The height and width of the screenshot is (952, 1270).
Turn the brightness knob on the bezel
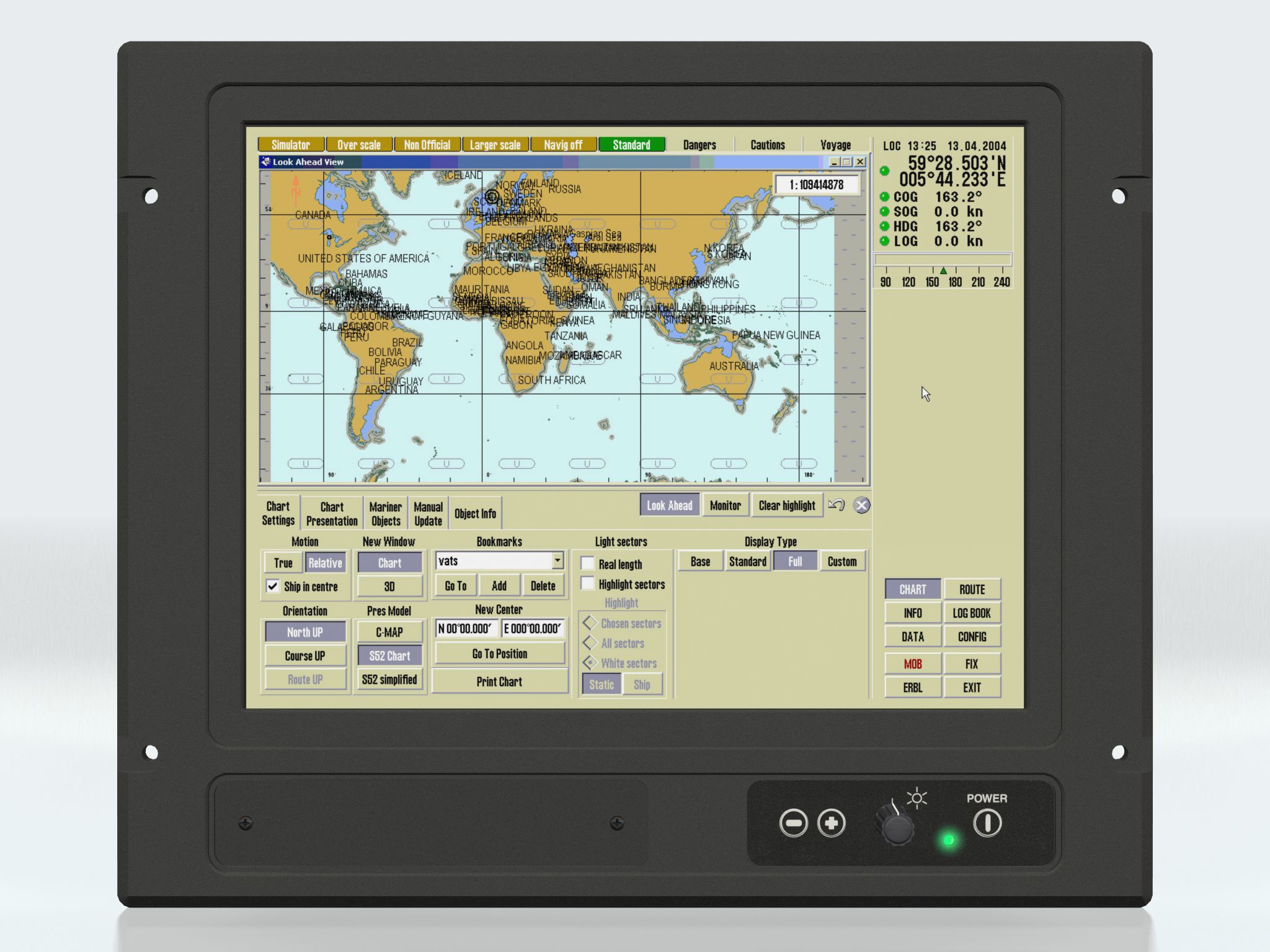point(897,828)
